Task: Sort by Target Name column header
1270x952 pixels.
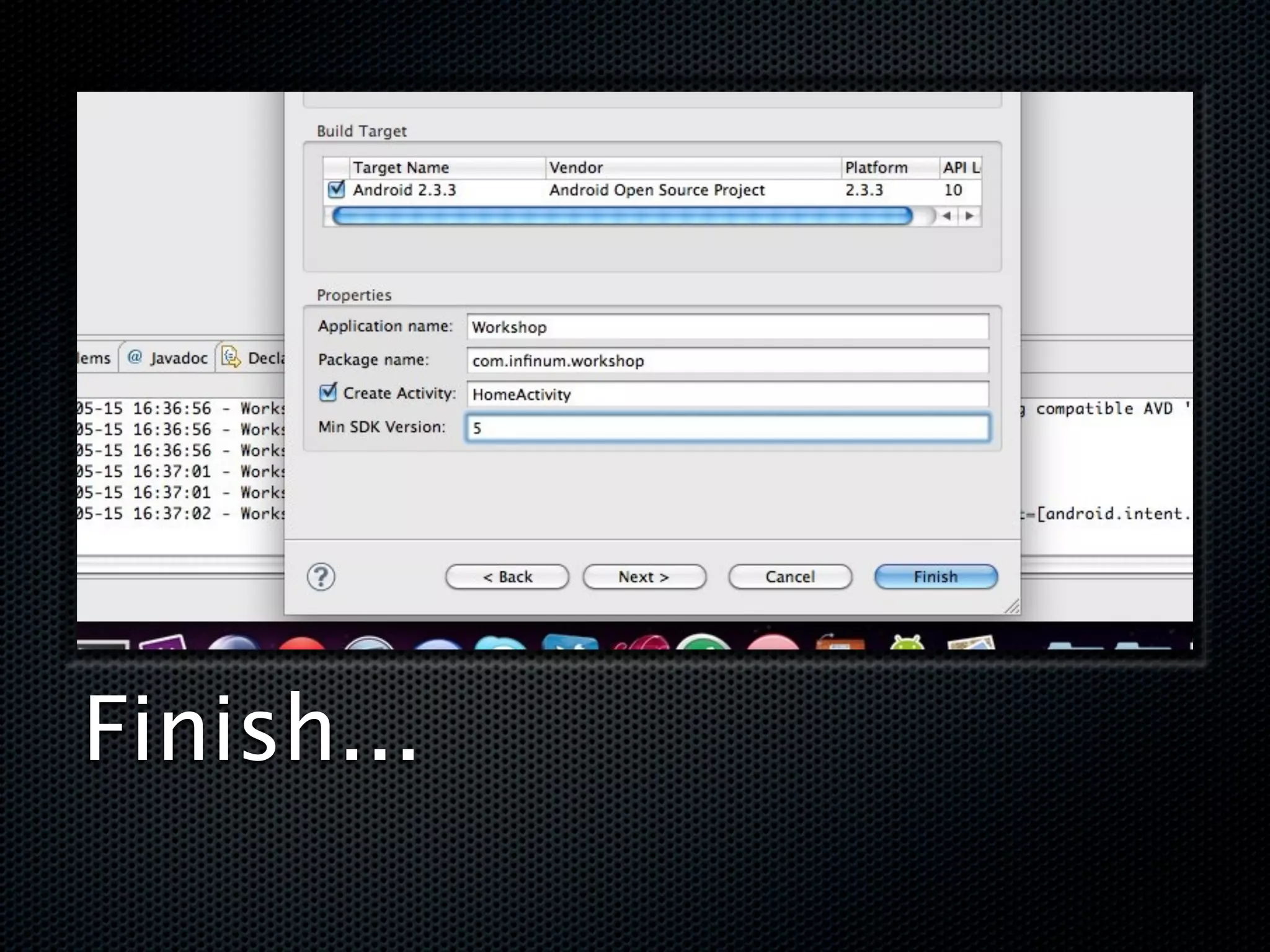Action: pos(447,167)
